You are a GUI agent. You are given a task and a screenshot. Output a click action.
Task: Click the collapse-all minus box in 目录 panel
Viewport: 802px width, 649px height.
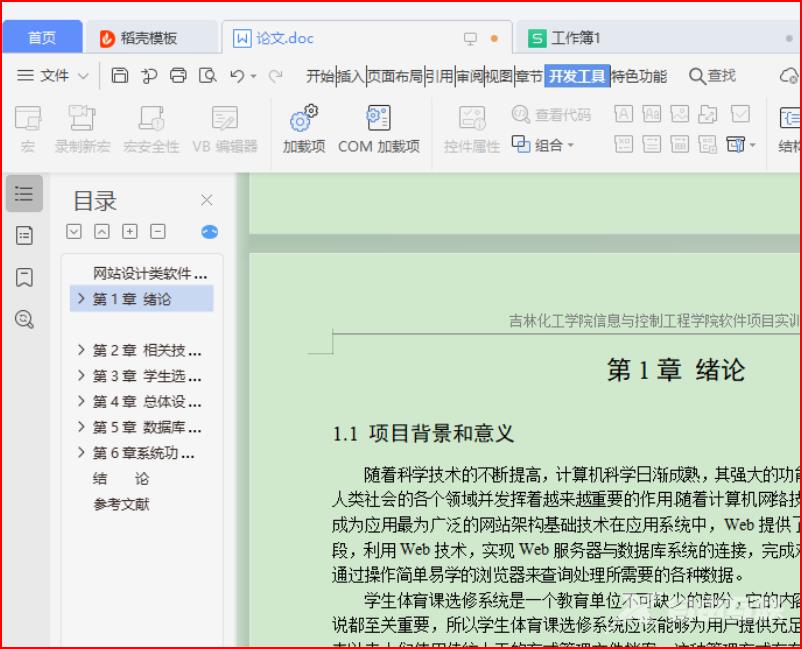(158, 232)
